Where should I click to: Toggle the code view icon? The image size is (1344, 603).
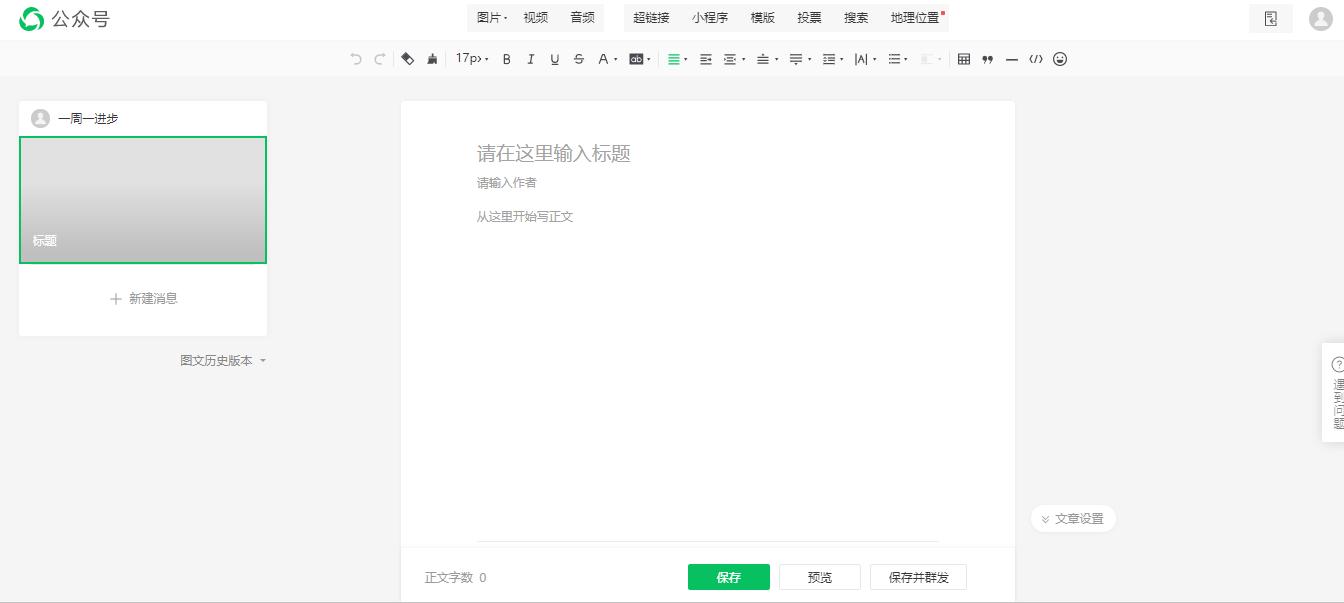(x=1037, y=59)
